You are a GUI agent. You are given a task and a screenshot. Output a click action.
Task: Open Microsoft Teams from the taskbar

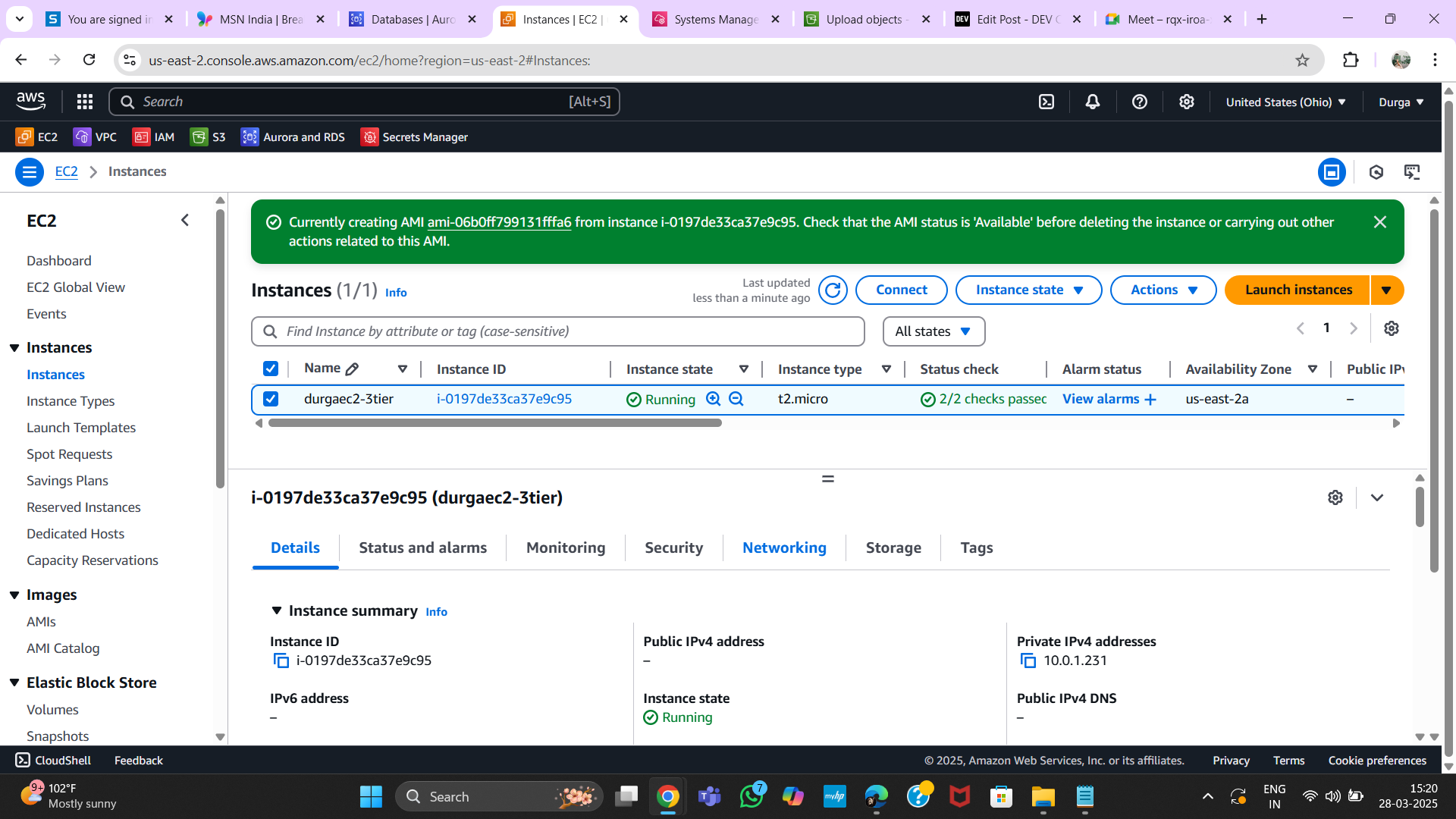(710, 797)
